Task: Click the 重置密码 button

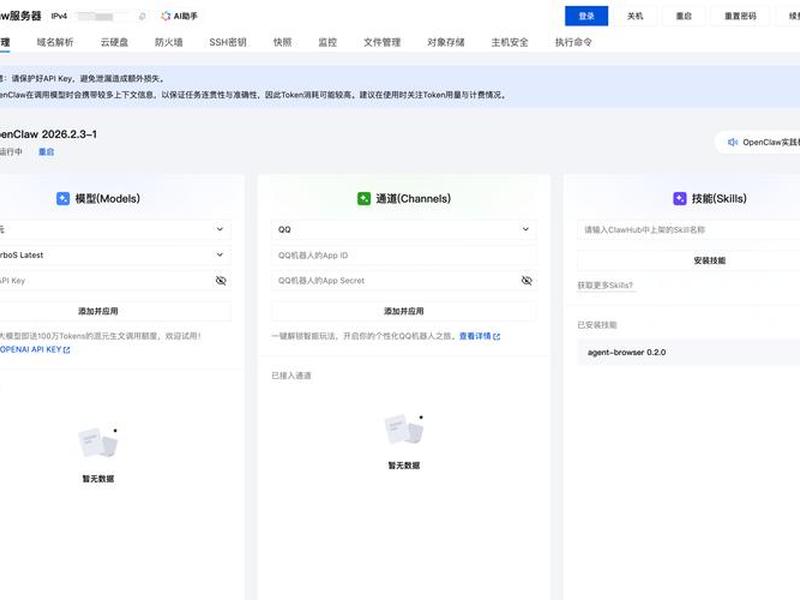Action: pos(740,16)
